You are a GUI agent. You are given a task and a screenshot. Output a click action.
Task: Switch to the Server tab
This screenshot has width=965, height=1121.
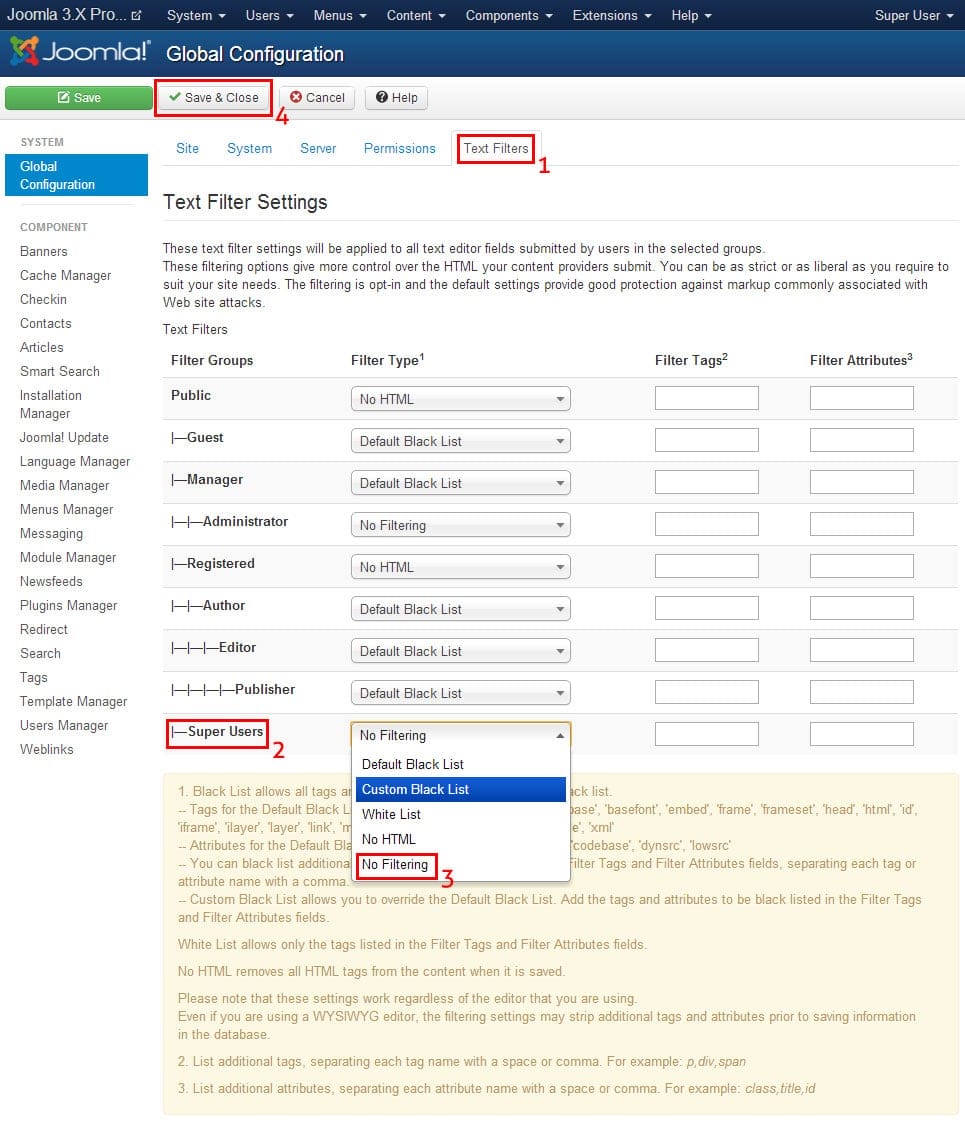tap(318, 148)
